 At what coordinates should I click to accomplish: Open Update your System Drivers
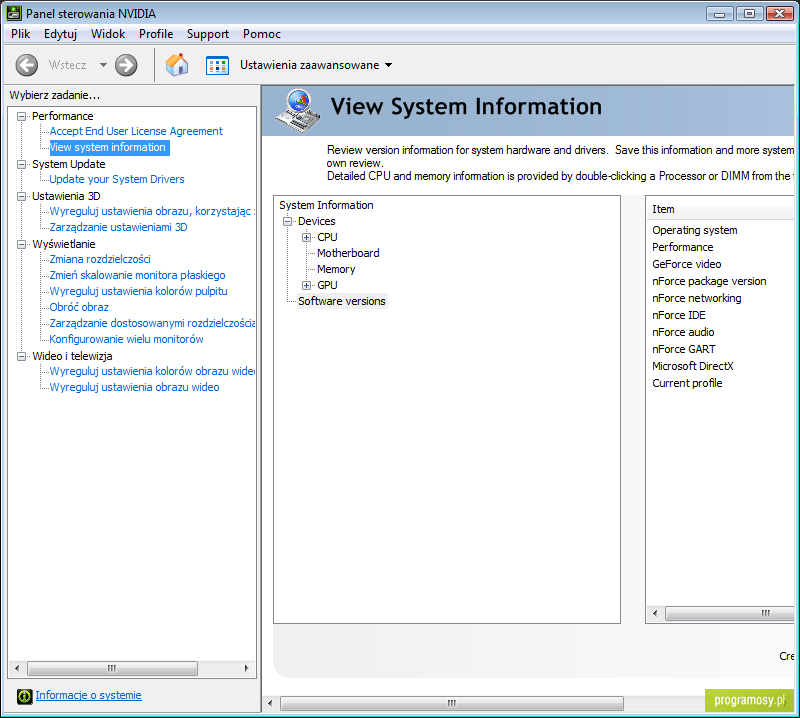(117, 179)
